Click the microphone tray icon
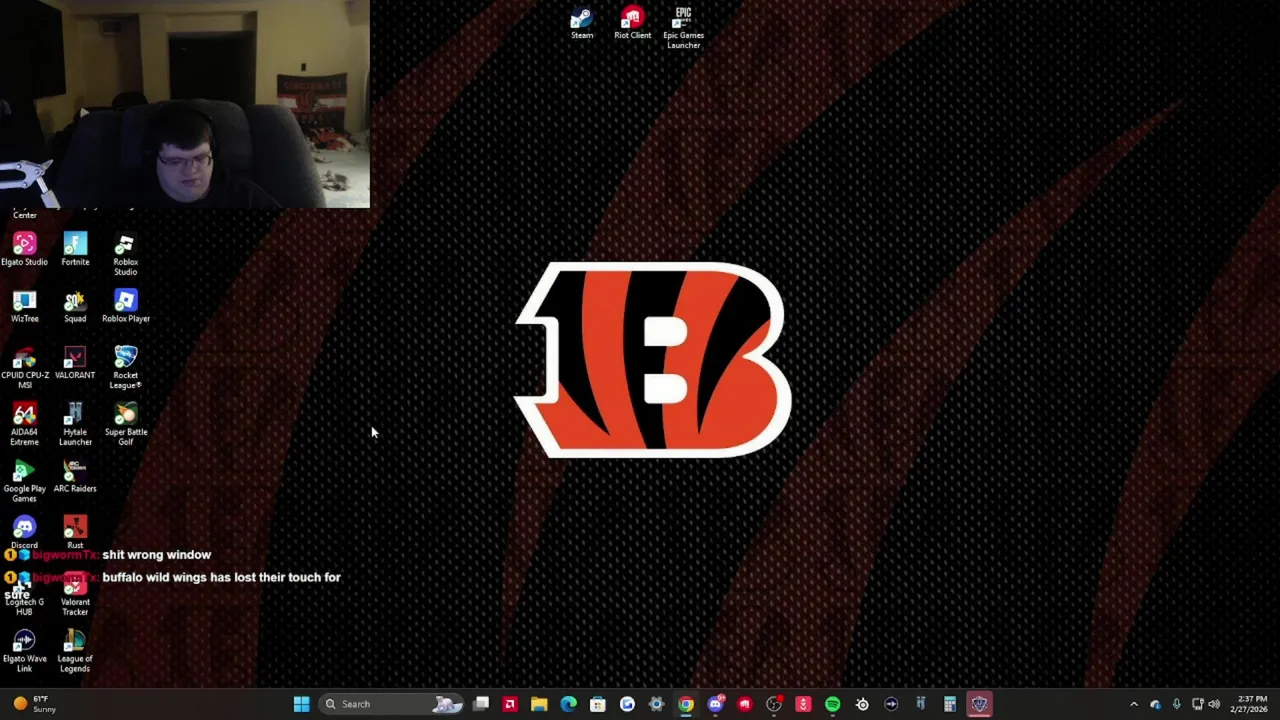 [1177, 704]
